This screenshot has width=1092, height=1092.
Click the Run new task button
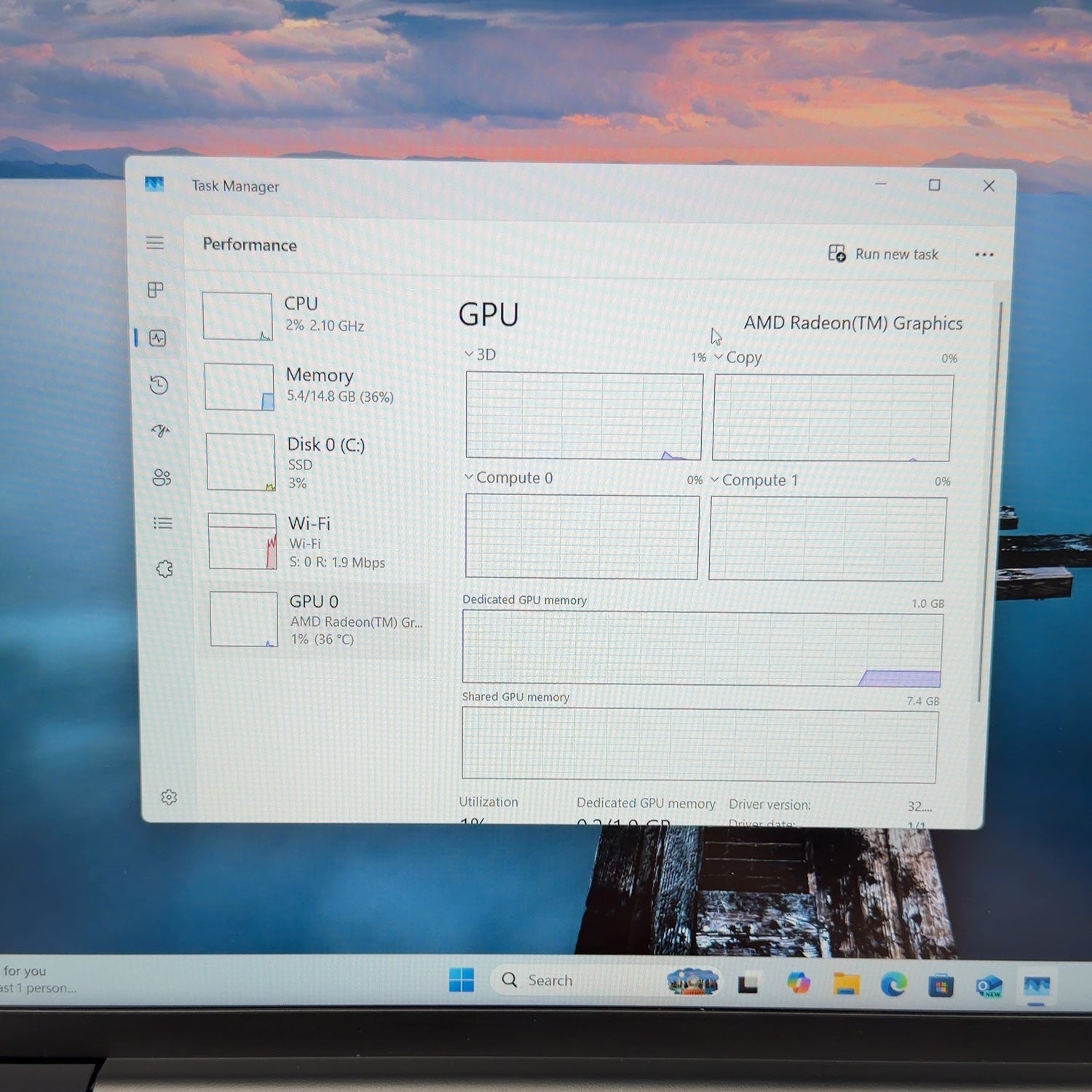883,253
